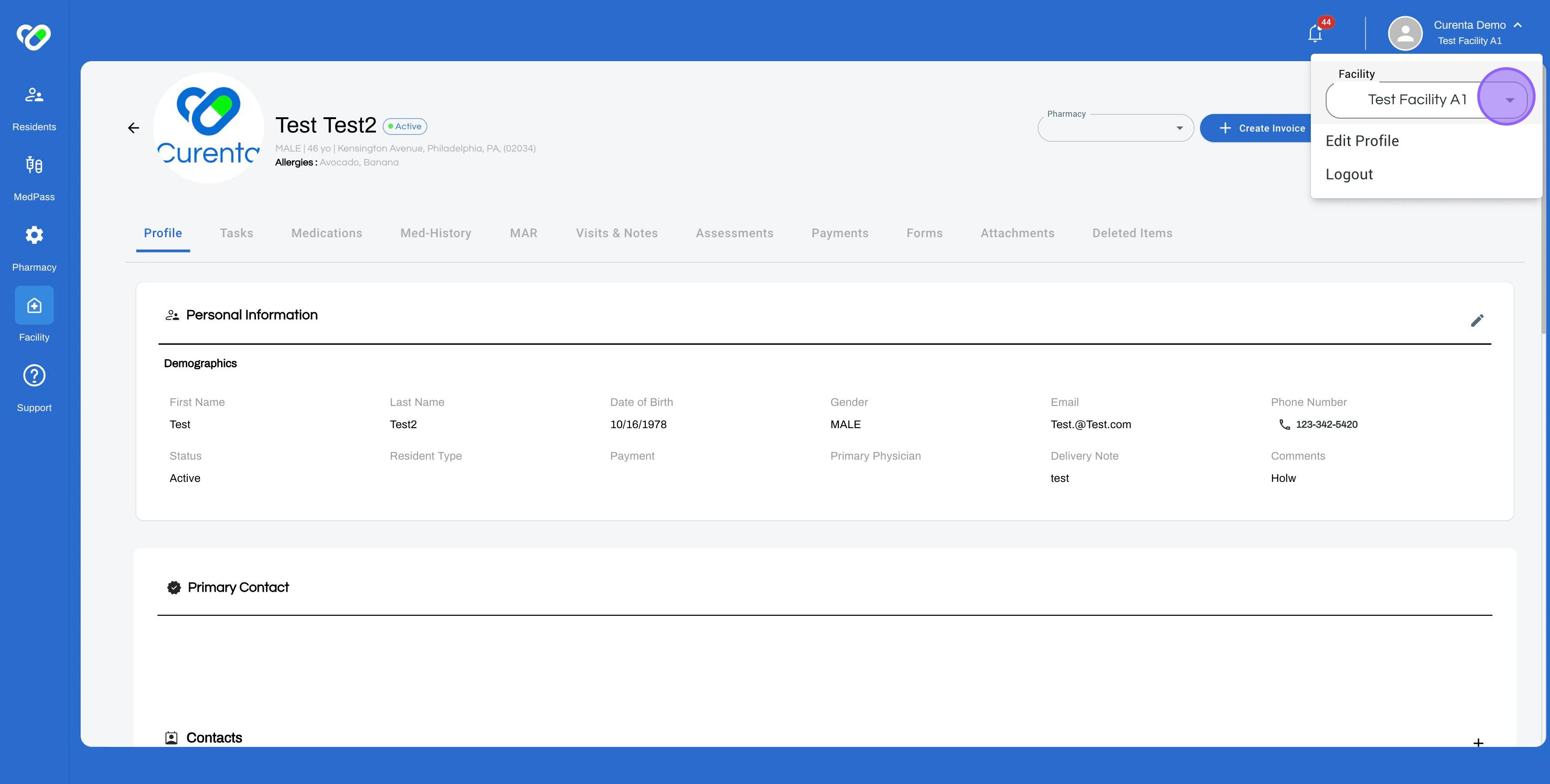The height and width of the screenshot is (784, 1550).
Task: Click the Demographics subheading
Action: [x=200, y=363]
